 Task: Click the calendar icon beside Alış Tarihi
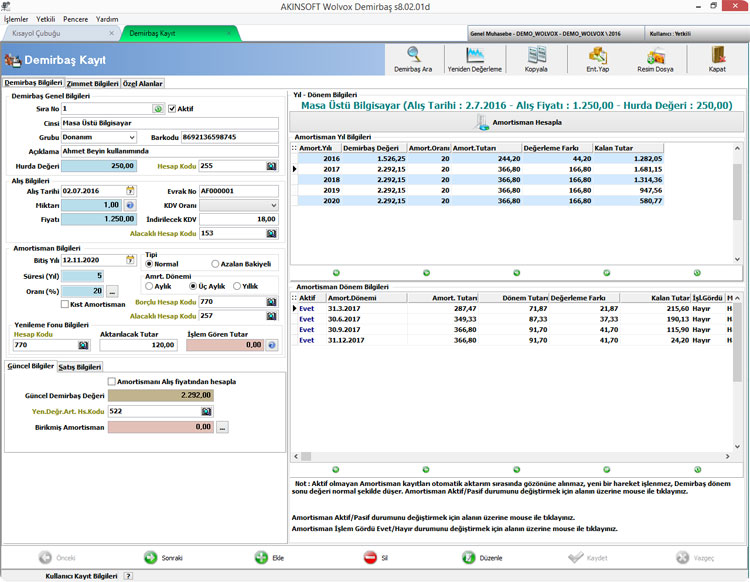130,191
